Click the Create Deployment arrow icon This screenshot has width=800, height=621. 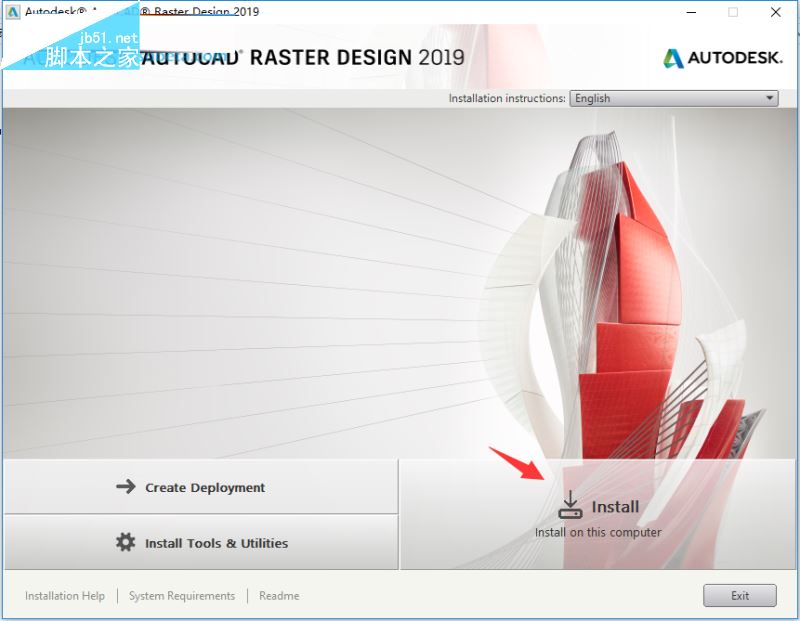pos(126,486)
